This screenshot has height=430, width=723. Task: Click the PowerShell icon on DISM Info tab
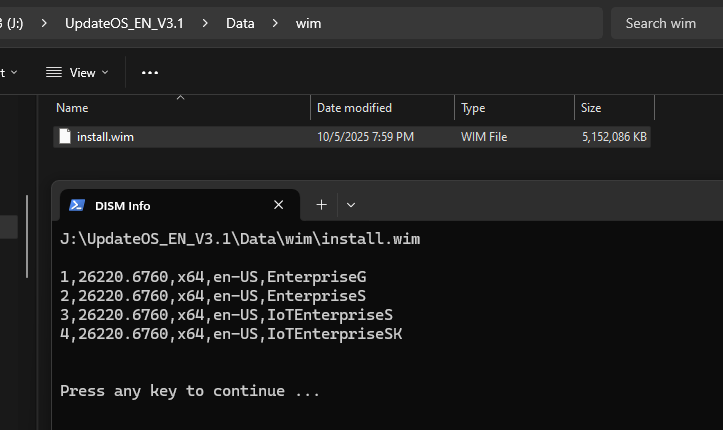[x=77, y=205]
